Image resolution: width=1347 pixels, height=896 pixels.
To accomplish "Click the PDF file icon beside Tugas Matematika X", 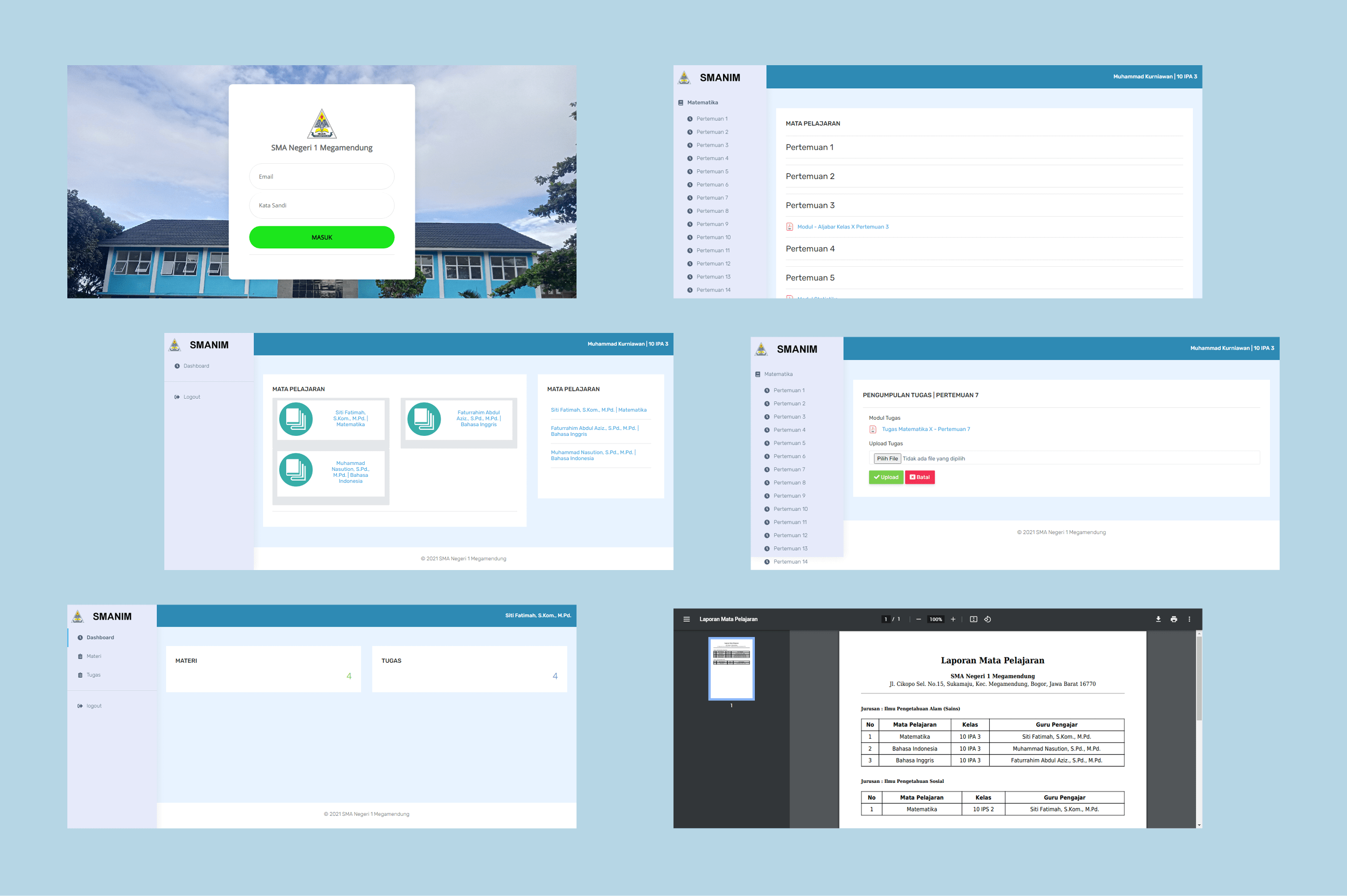I will (x=873, y=429).
